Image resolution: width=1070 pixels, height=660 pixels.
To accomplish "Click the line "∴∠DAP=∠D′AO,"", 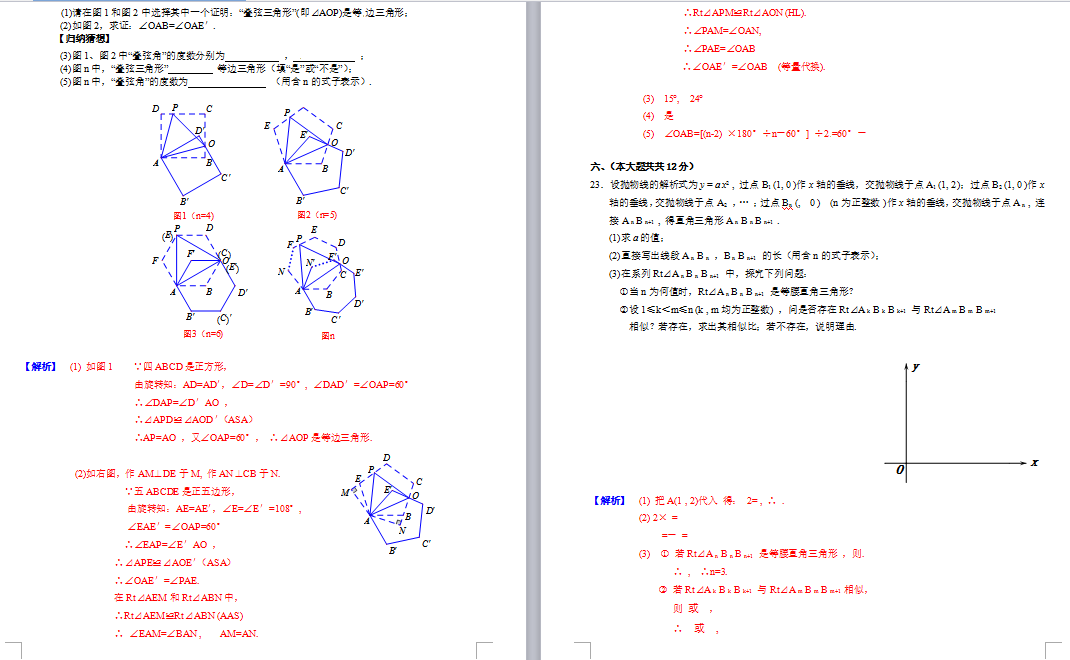I will pyautogui.click(x=181, y=403).
